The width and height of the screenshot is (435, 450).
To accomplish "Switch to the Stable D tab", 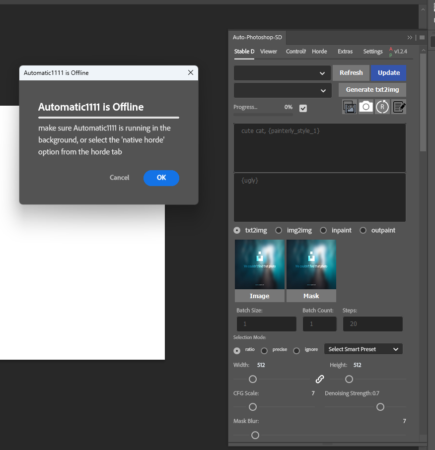I will (x=244, y=52).
